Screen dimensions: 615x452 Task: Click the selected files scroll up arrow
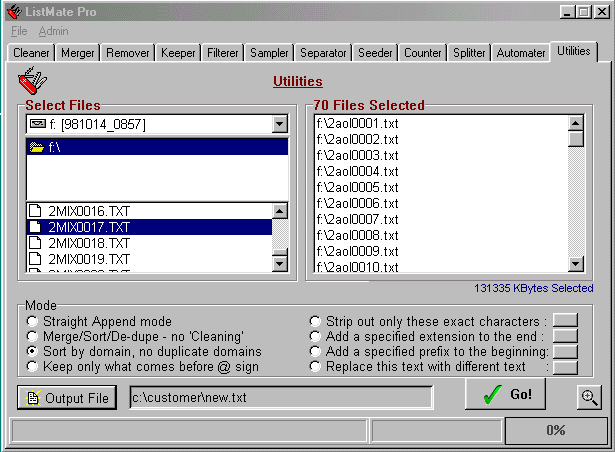[575, 124]
